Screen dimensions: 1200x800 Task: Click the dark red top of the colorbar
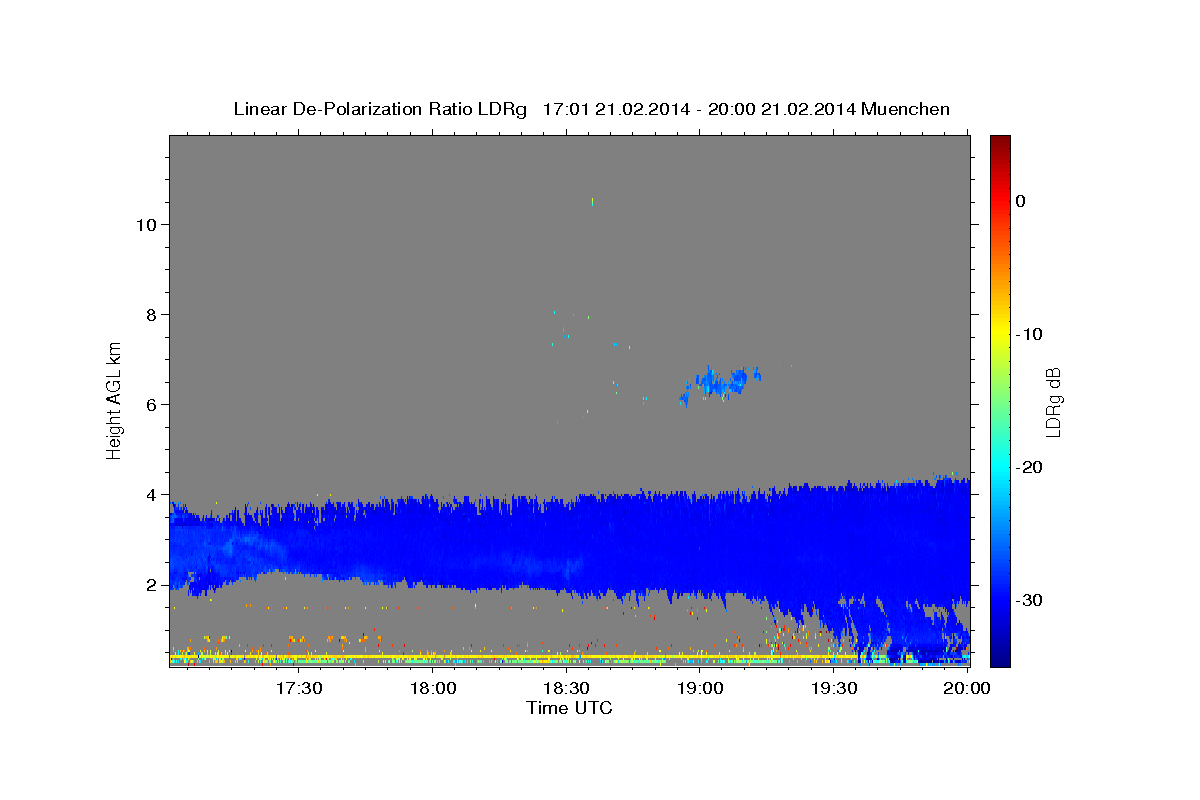pos(1000,143)
